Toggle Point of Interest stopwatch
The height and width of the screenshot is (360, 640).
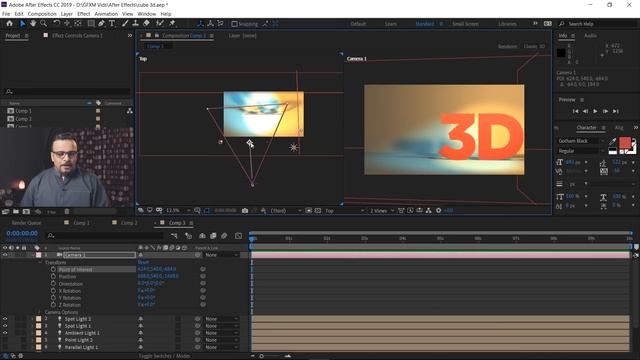[53, 269]
